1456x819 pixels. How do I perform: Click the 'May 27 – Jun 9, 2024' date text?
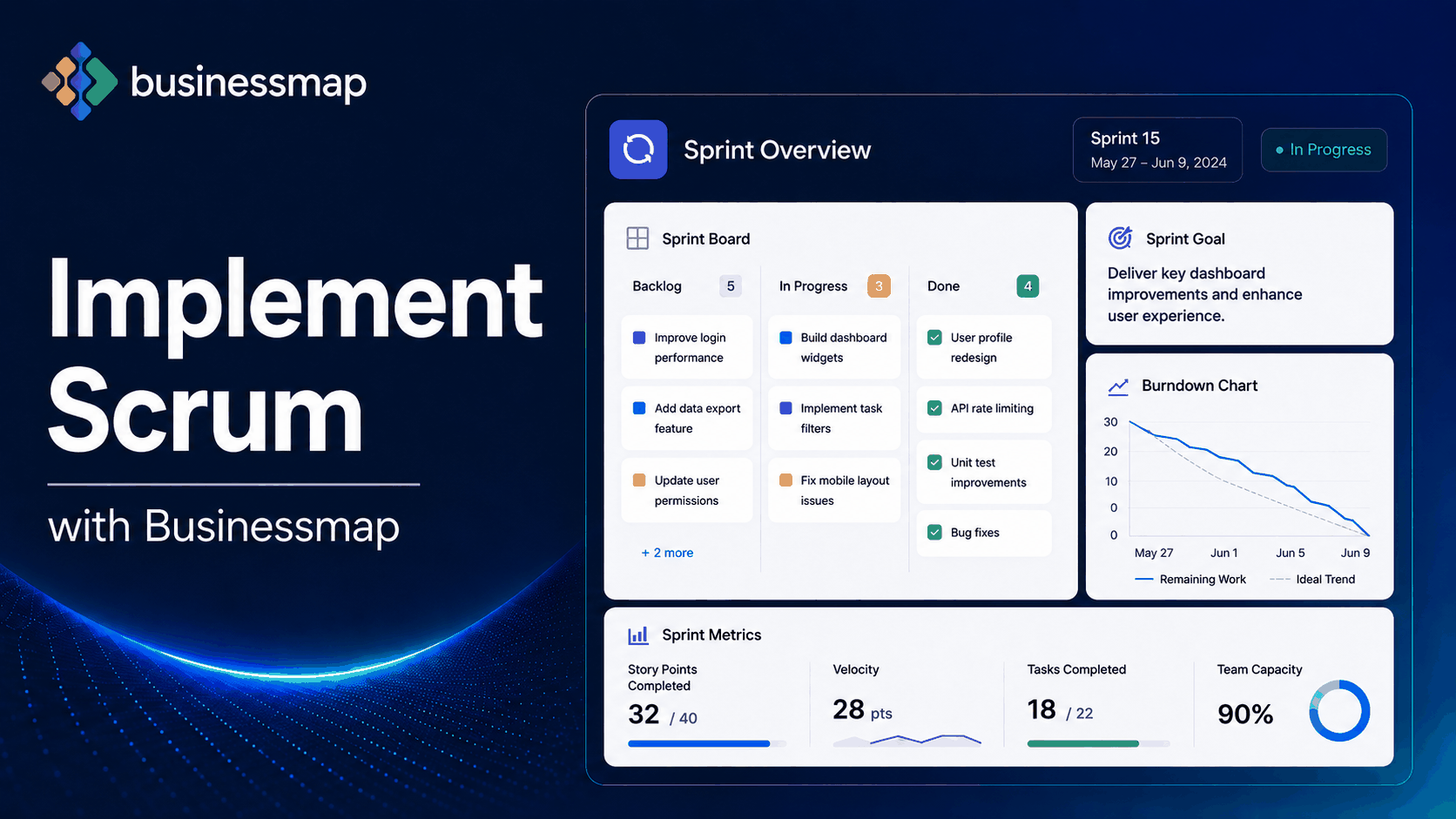[x=1158, y=163]
